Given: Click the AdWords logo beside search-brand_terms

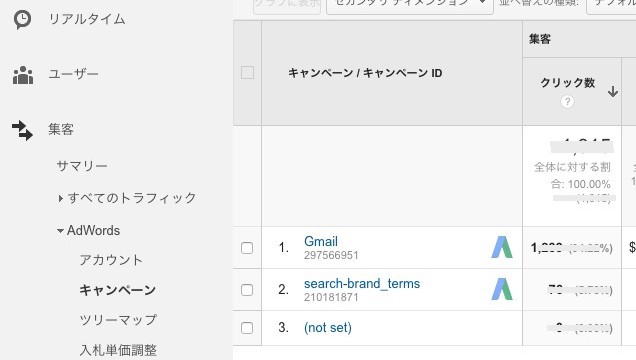Looking at the screenshot, I should pyautogui.click(x=502, y=289).
